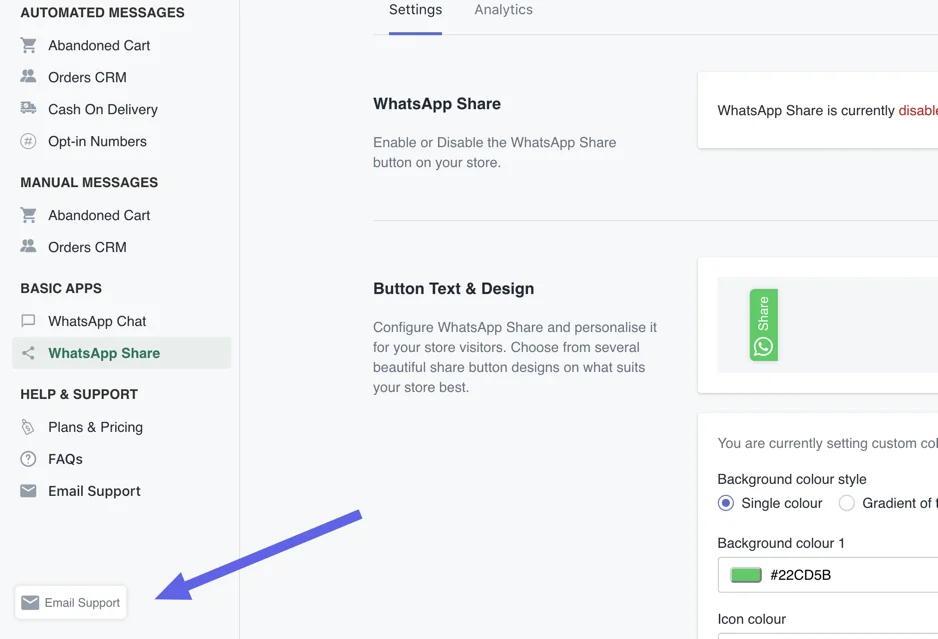Click the Opt-in Numbers hash icon
The image size is (938, 639).
coord(28,141)
